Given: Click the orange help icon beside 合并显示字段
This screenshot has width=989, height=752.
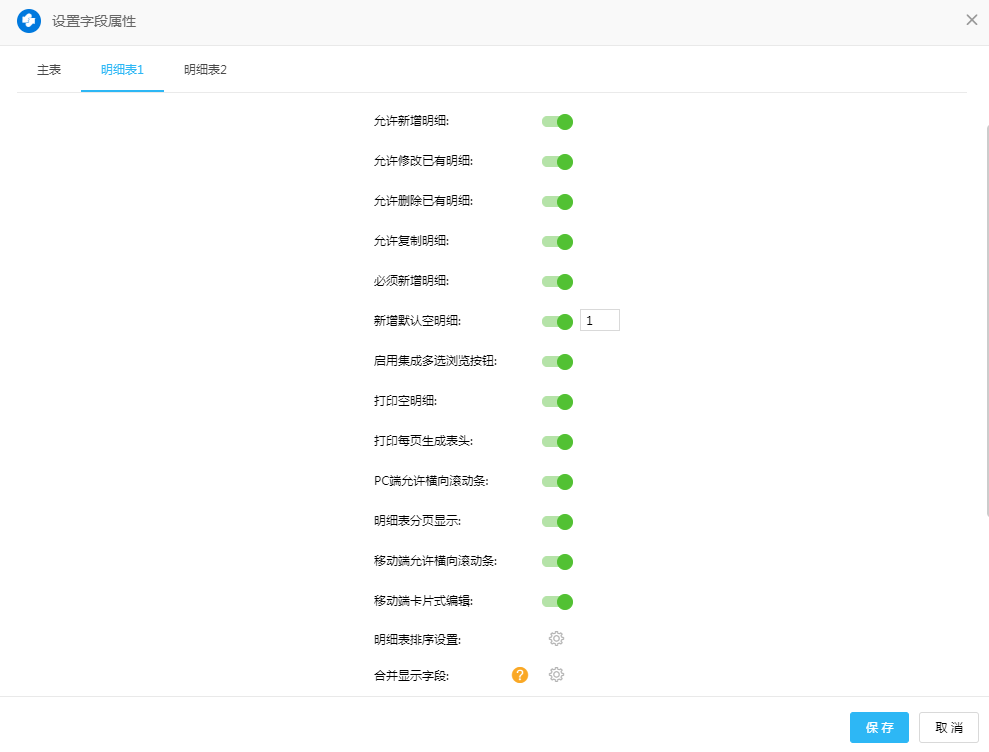Looking at the screenshot, I should pos(520,675).
